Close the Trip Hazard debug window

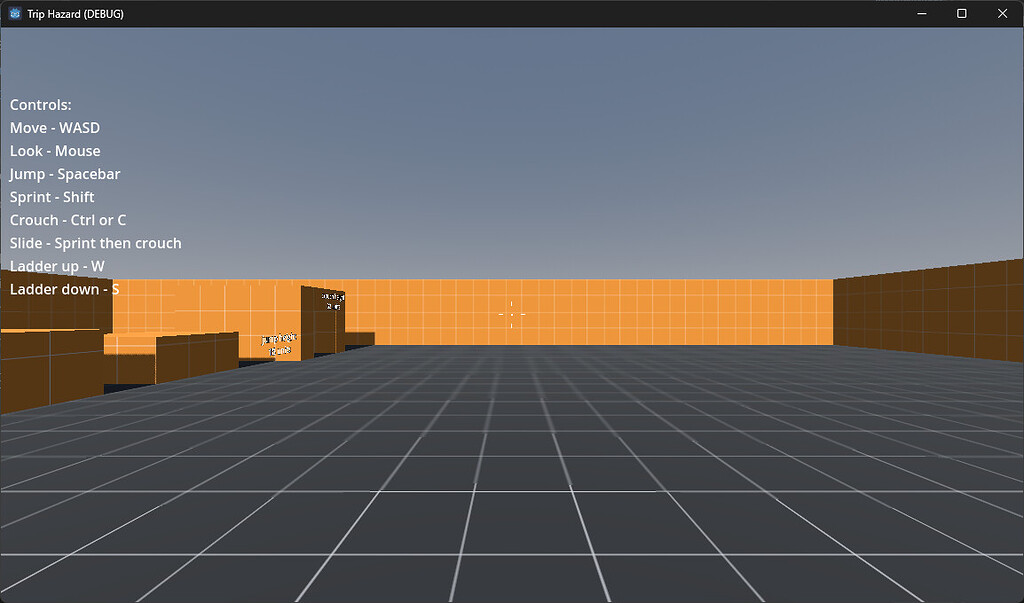click(1002, 14)
